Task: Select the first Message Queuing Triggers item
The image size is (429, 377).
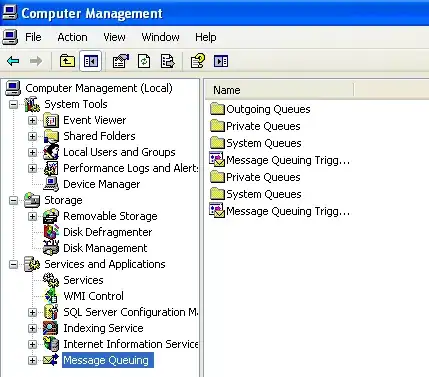Action: 280,160
